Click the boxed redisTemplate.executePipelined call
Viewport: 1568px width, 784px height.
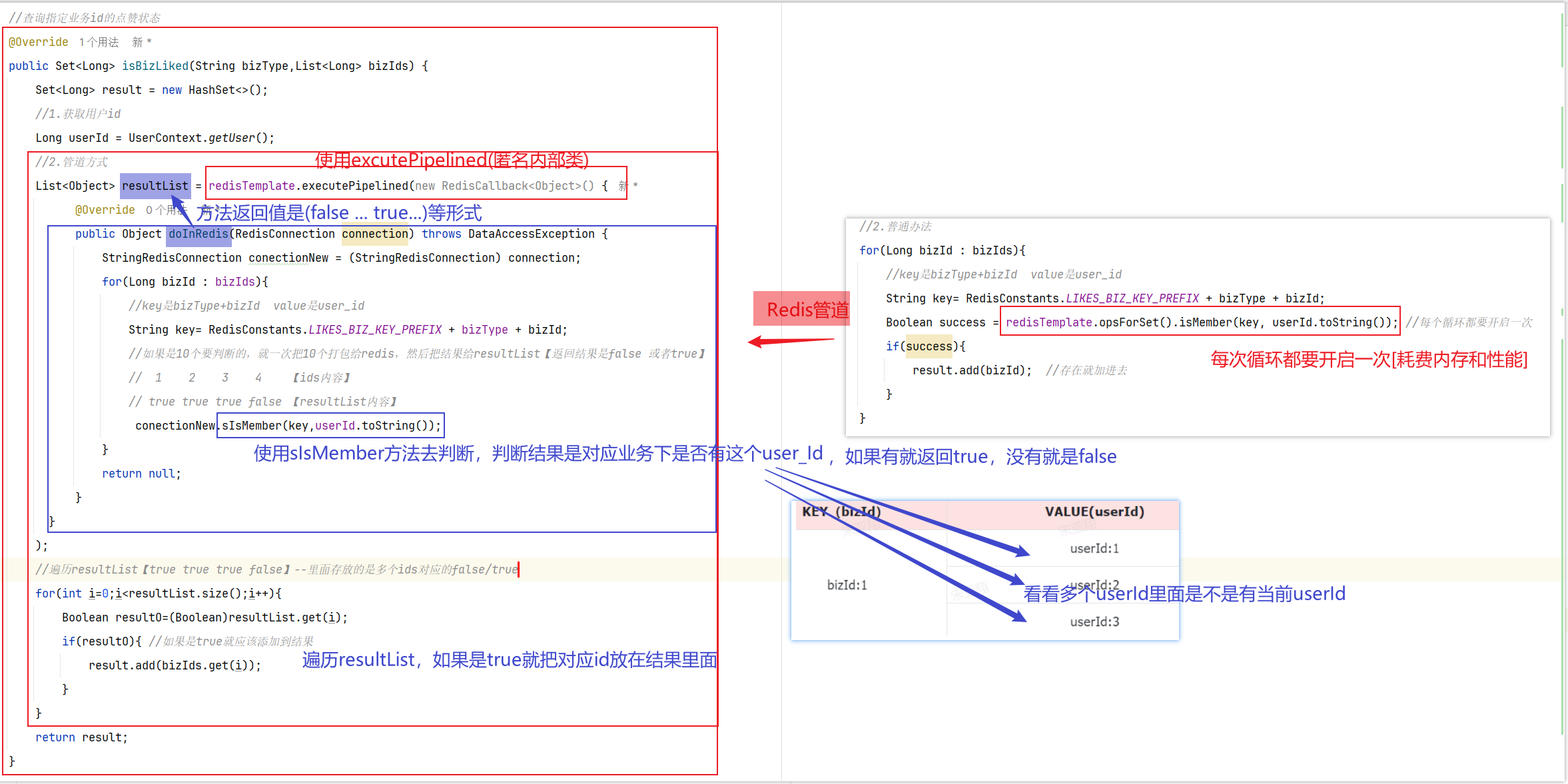(416, 186)
